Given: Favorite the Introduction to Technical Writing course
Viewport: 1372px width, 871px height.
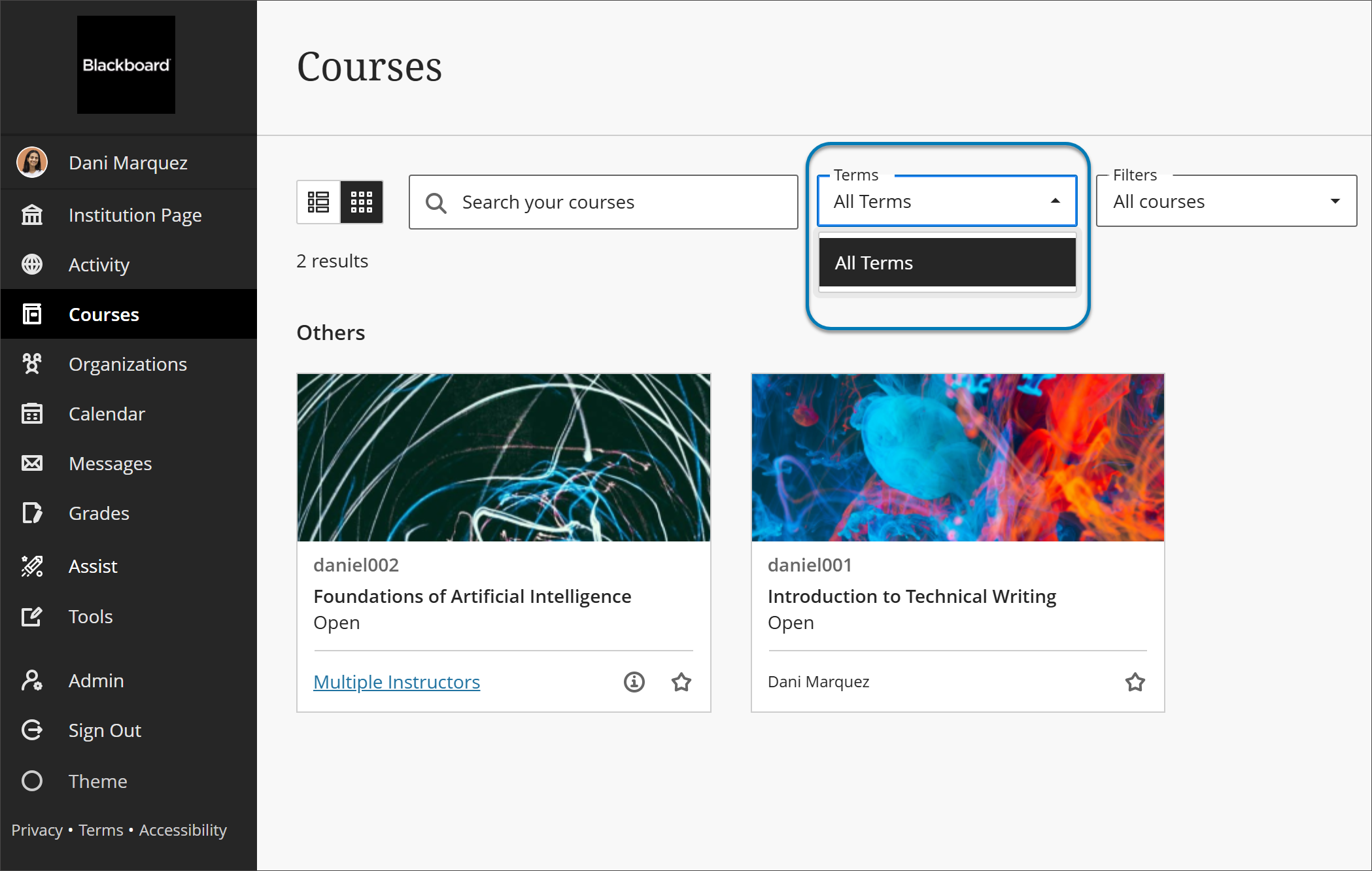Looking at the screenshot, I should point(1135,682).
